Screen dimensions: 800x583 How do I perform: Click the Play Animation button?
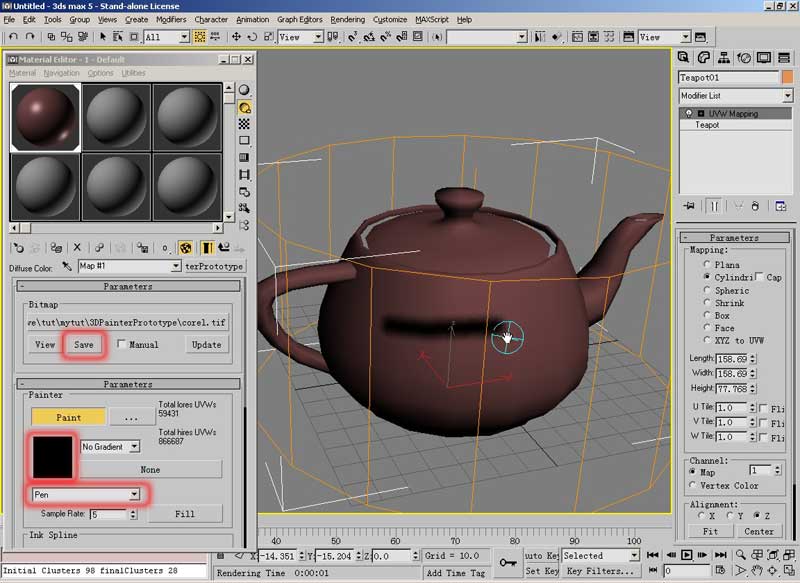tap(687, 555)
